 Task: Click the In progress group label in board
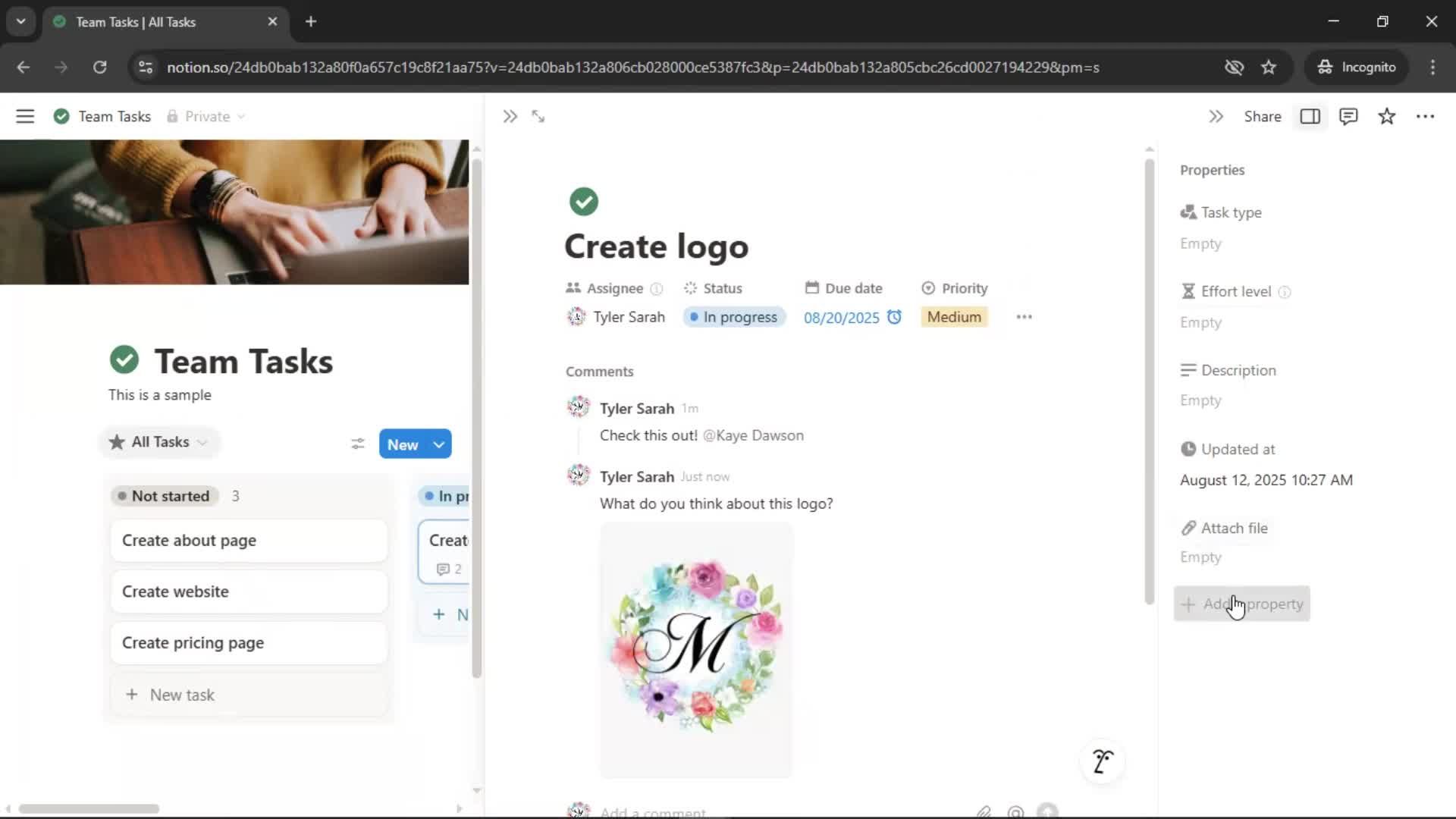445,496
